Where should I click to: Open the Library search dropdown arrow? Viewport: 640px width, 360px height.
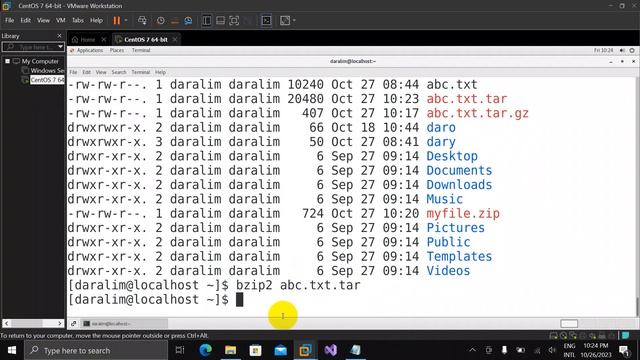coord(60,47)
